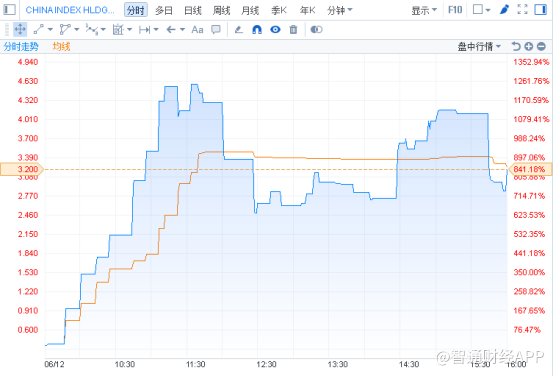
Task: Click the blue pen drawing icon
Action: click(x=504, y=10)
